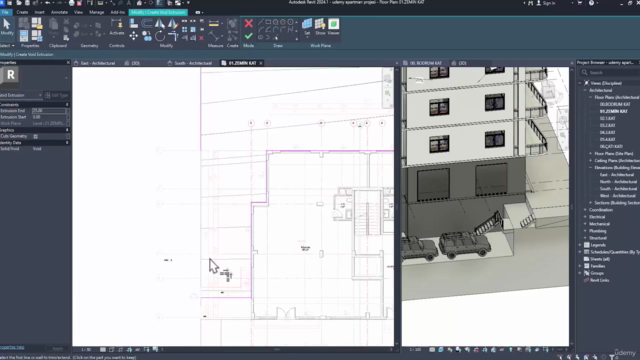Finish edit mode with green checkmark
The width and height of the screenshot is (640, 360).
(249, 36)
